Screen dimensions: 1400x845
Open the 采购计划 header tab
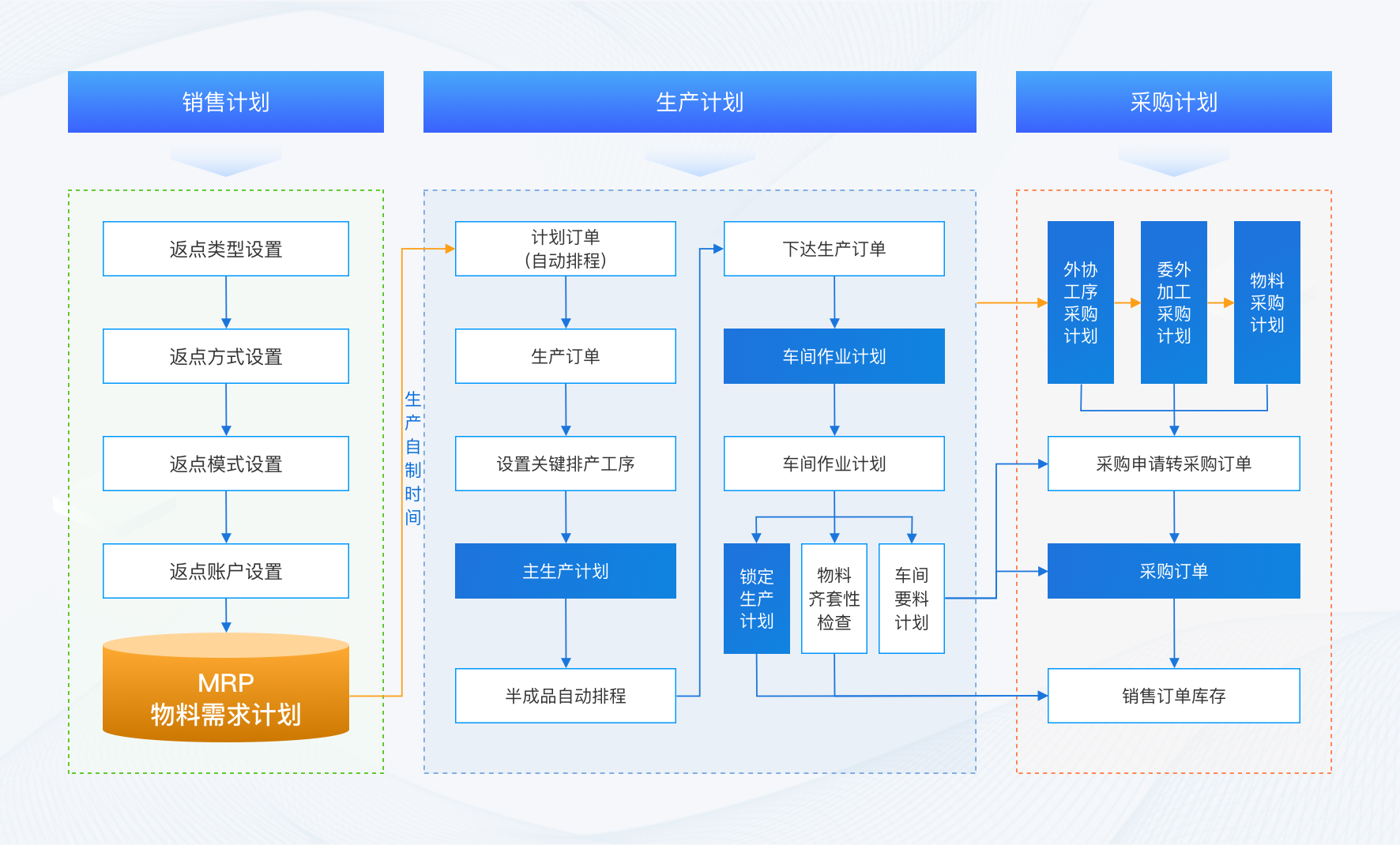pyautogui.click(x=1173, y=102)
